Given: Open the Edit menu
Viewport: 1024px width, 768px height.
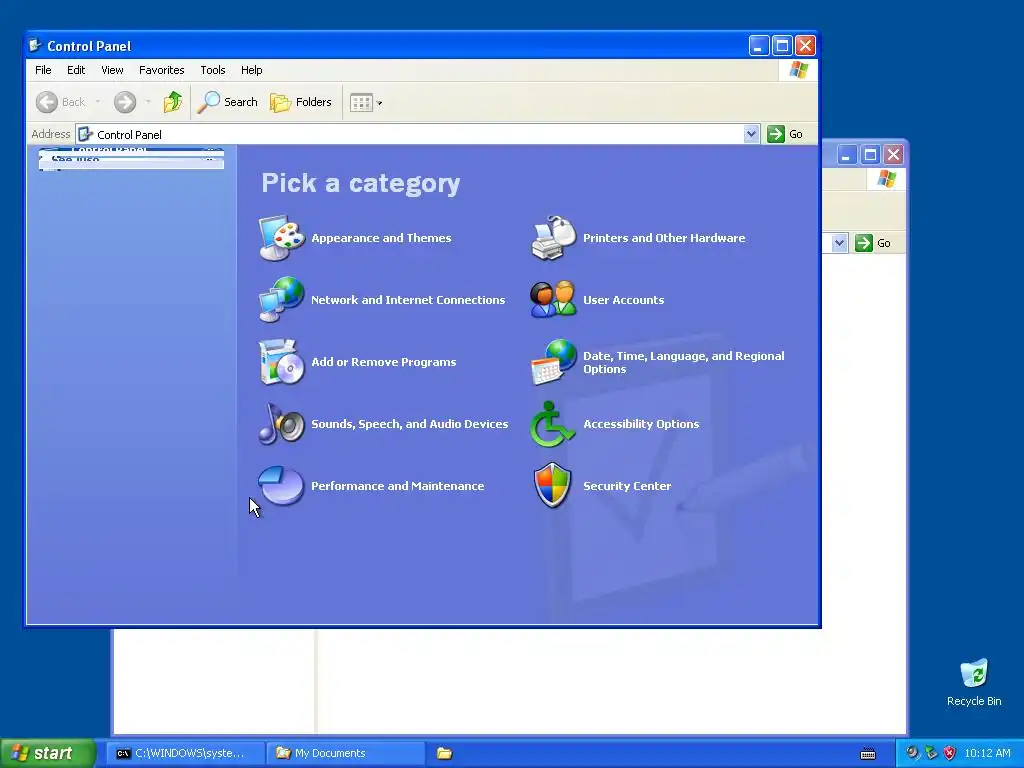Looking at the screenshot, I should click(76, 70).
